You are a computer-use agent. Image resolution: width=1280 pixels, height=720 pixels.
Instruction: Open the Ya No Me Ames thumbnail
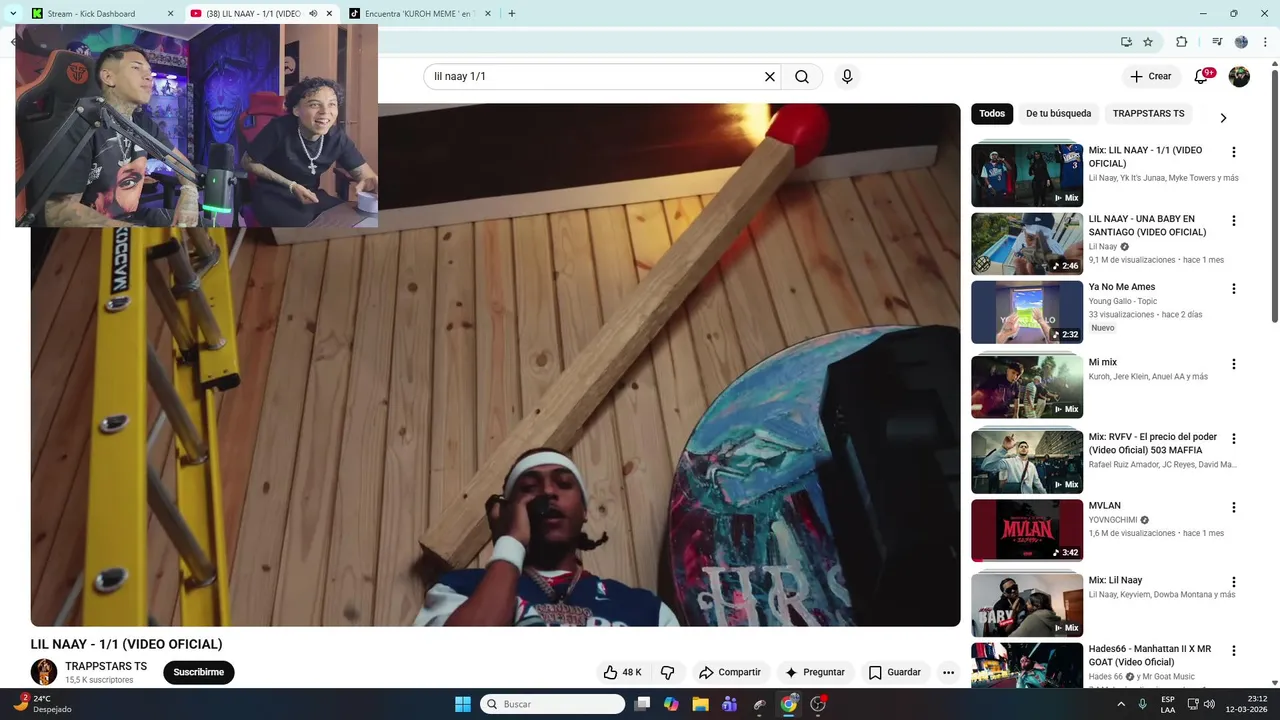coord(1027,312)
